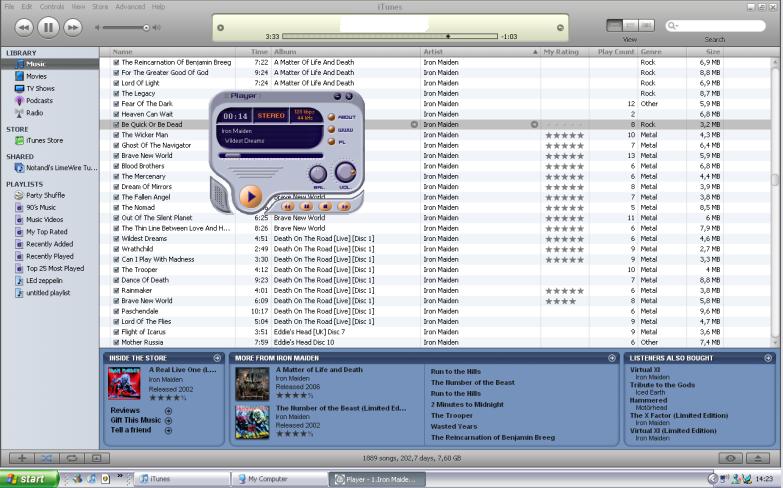This screenshot has height=488, width=783.
Task: Switch to list view button
Action: (614, 25)
